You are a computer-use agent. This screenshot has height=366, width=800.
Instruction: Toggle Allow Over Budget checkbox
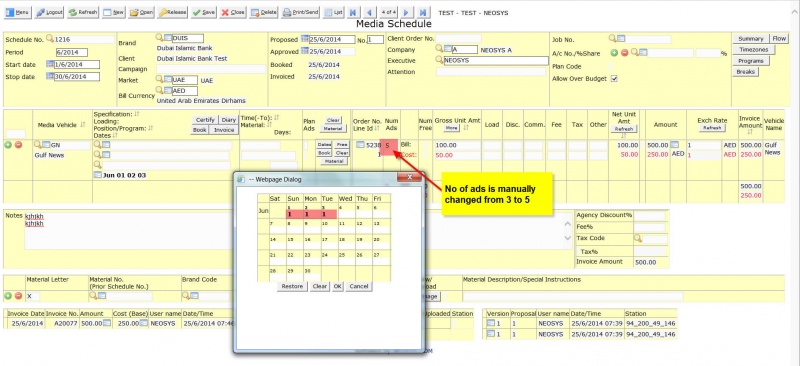click(614, 79)
